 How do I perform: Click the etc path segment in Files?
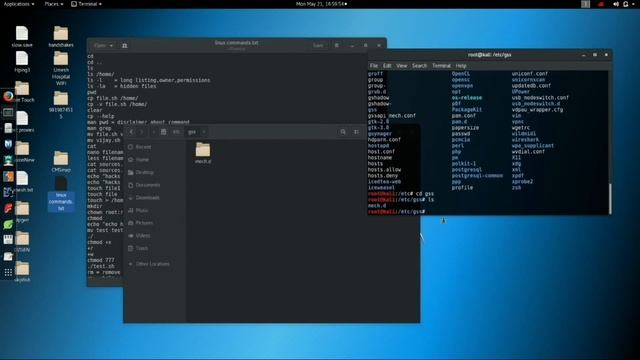176,132
